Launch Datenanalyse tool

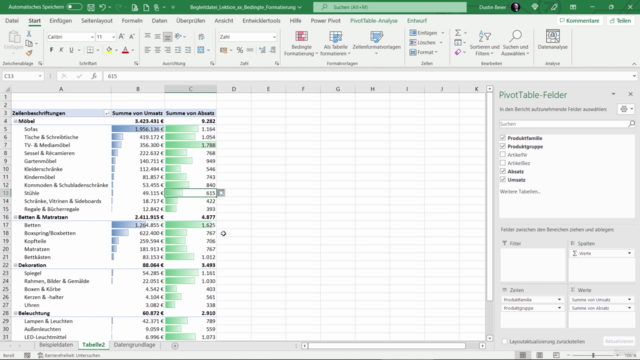click(553, 40)
